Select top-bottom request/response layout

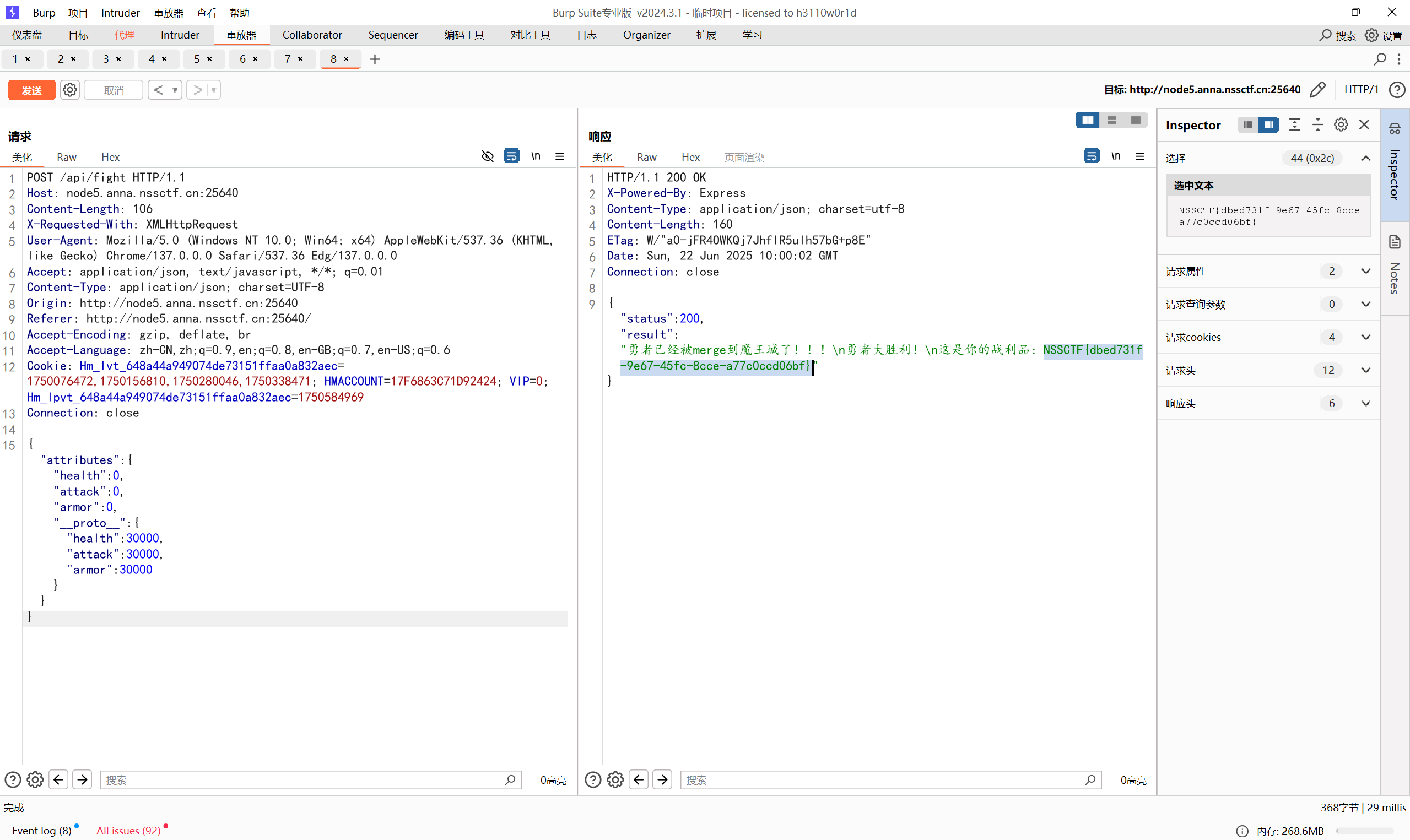1112,120
